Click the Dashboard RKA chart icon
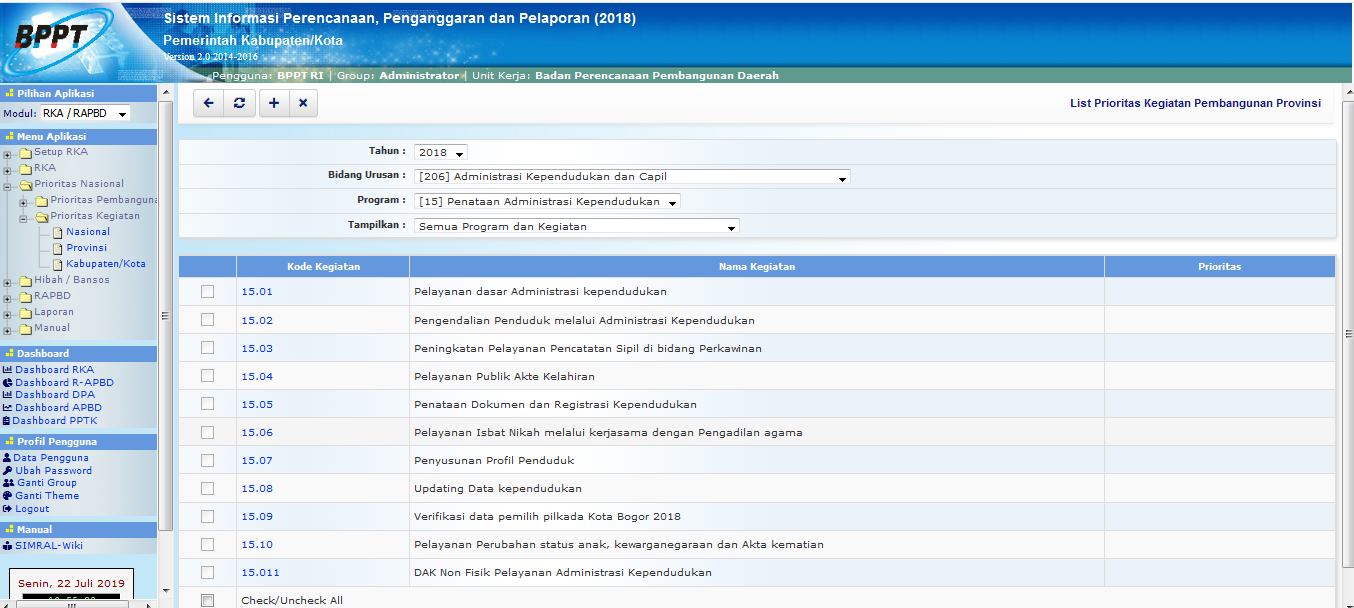1354x608 pixels. [8, 370]
